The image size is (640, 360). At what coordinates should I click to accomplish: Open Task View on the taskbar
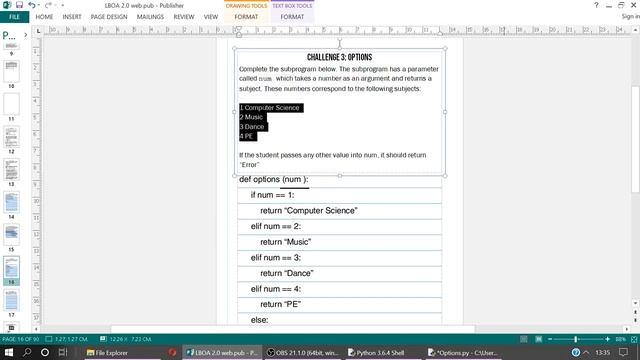(63, 352)
